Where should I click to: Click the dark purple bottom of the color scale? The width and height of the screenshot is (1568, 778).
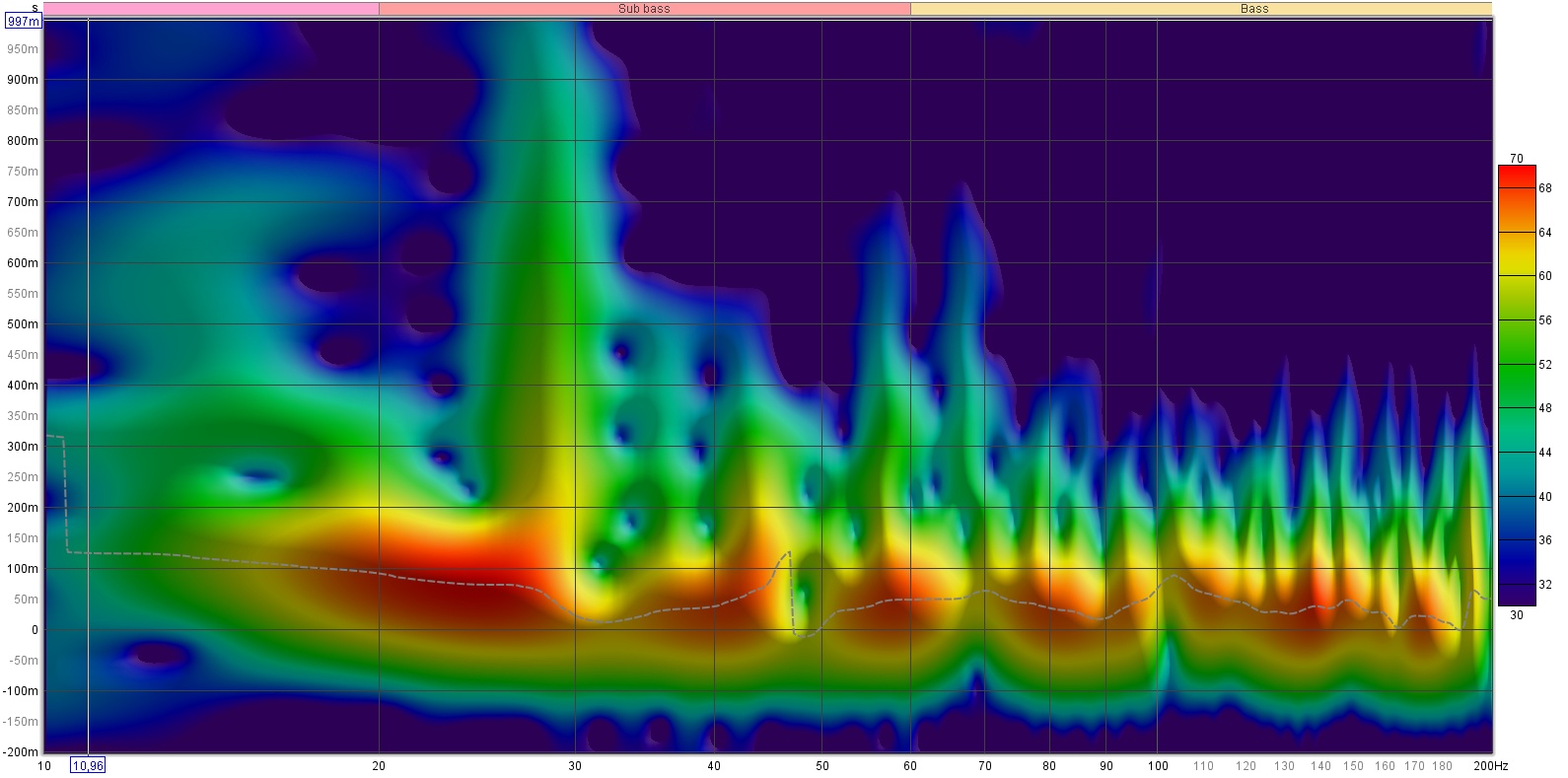pyautogui.click(x=1516, y=598)
